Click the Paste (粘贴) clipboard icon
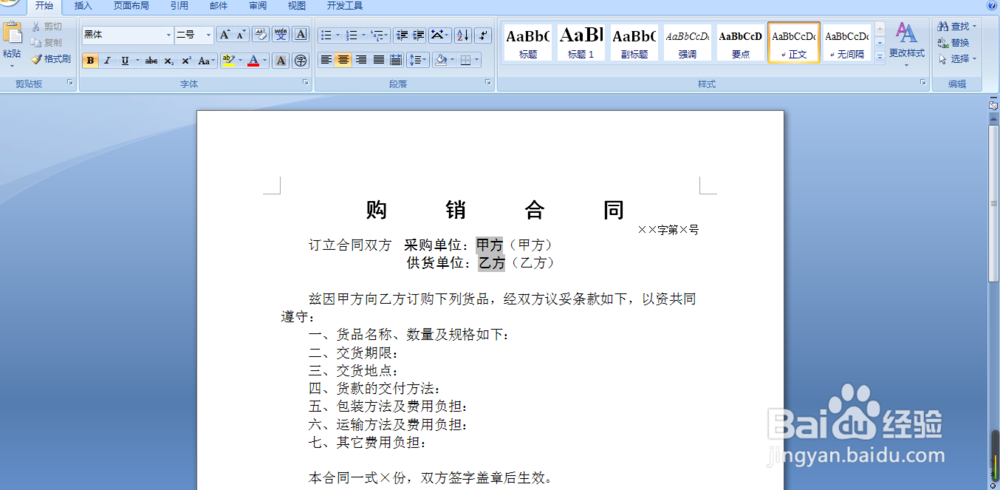This screenshot has height=490, width=1000. pyautogui.click(x=11, y=33)
